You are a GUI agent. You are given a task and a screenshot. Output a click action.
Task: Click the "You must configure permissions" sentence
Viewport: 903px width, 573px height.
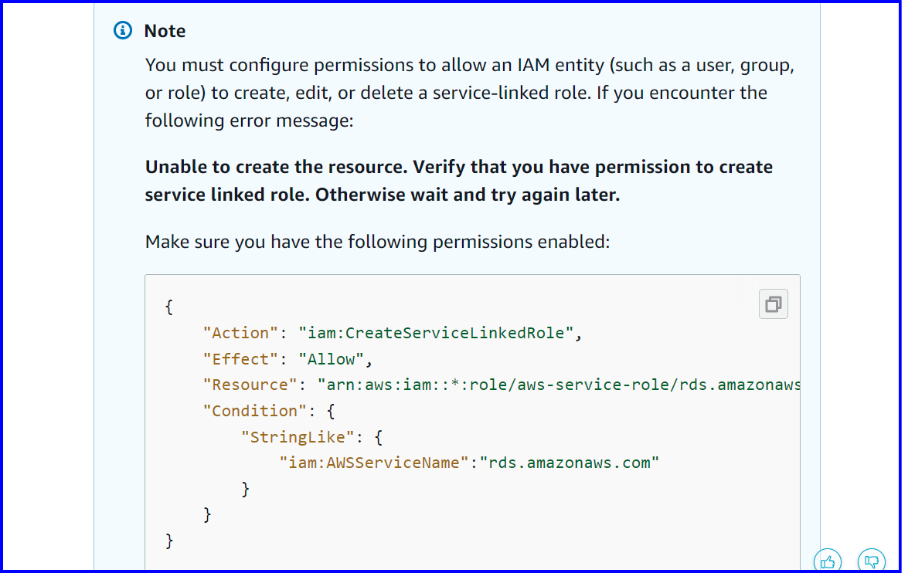[469, 92]
